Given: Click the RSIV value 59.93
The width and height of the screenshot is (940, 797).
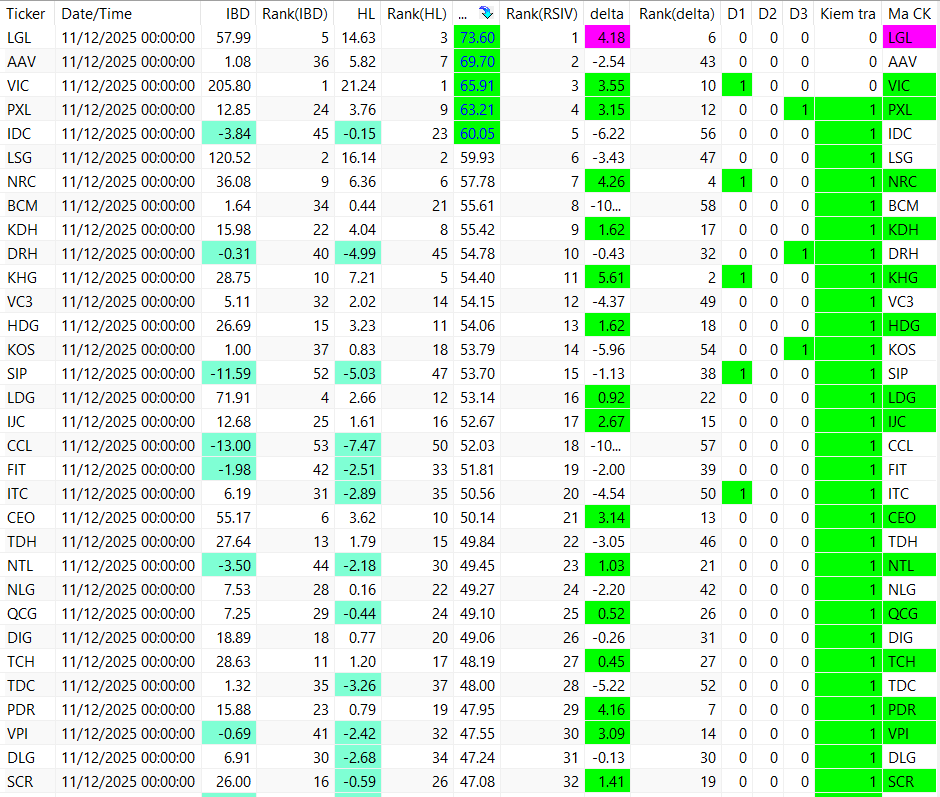Looking at the screenshot, I should pyautogui.click(x=478, y=158).
